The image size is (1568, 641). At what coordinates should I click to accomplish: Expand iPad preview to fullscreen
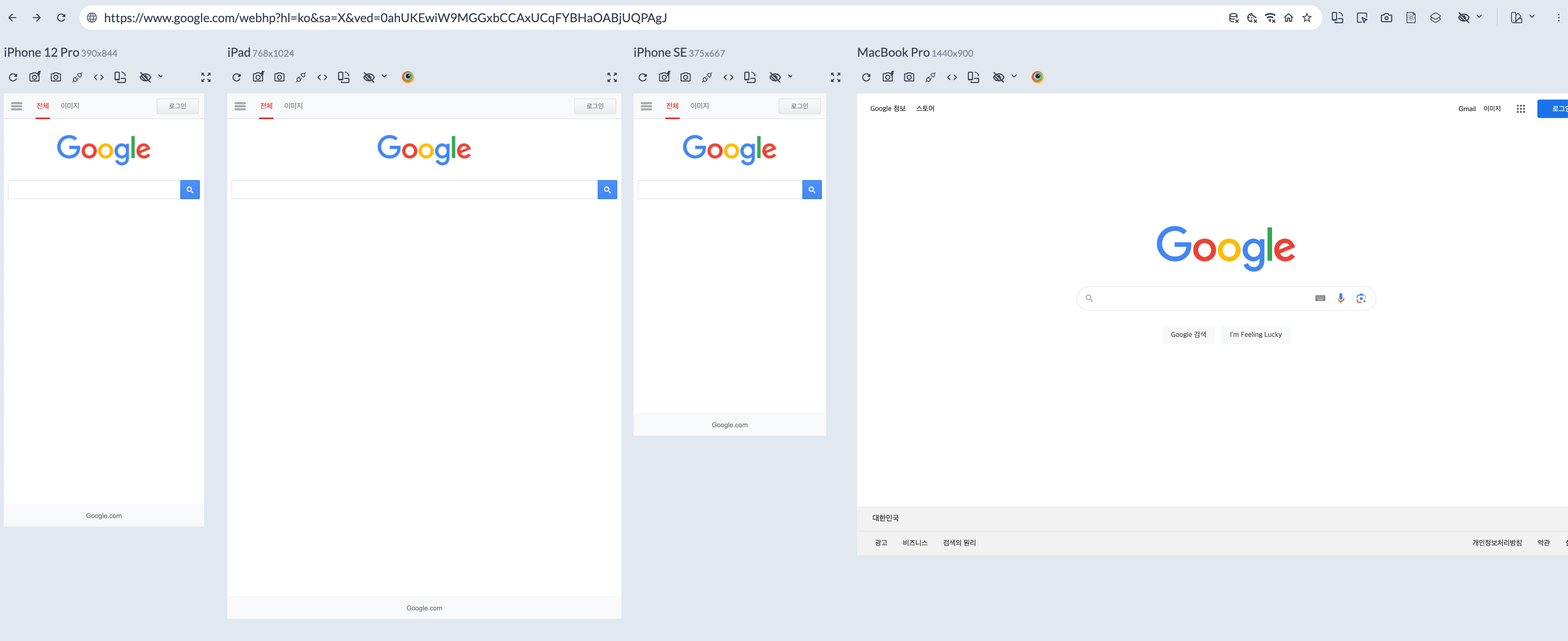pyautogui.click(x=612, y=77)
